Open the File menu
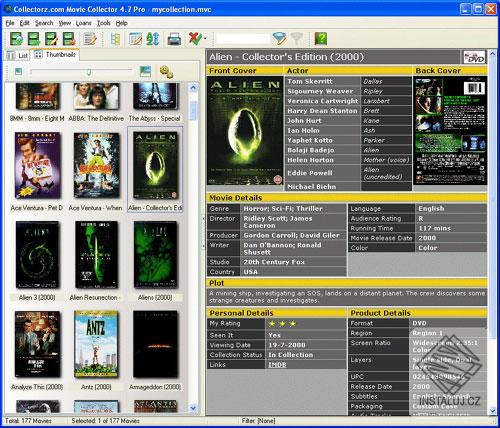Image resolution: width=500 pixels, height=428 pixels. (10, 23)
